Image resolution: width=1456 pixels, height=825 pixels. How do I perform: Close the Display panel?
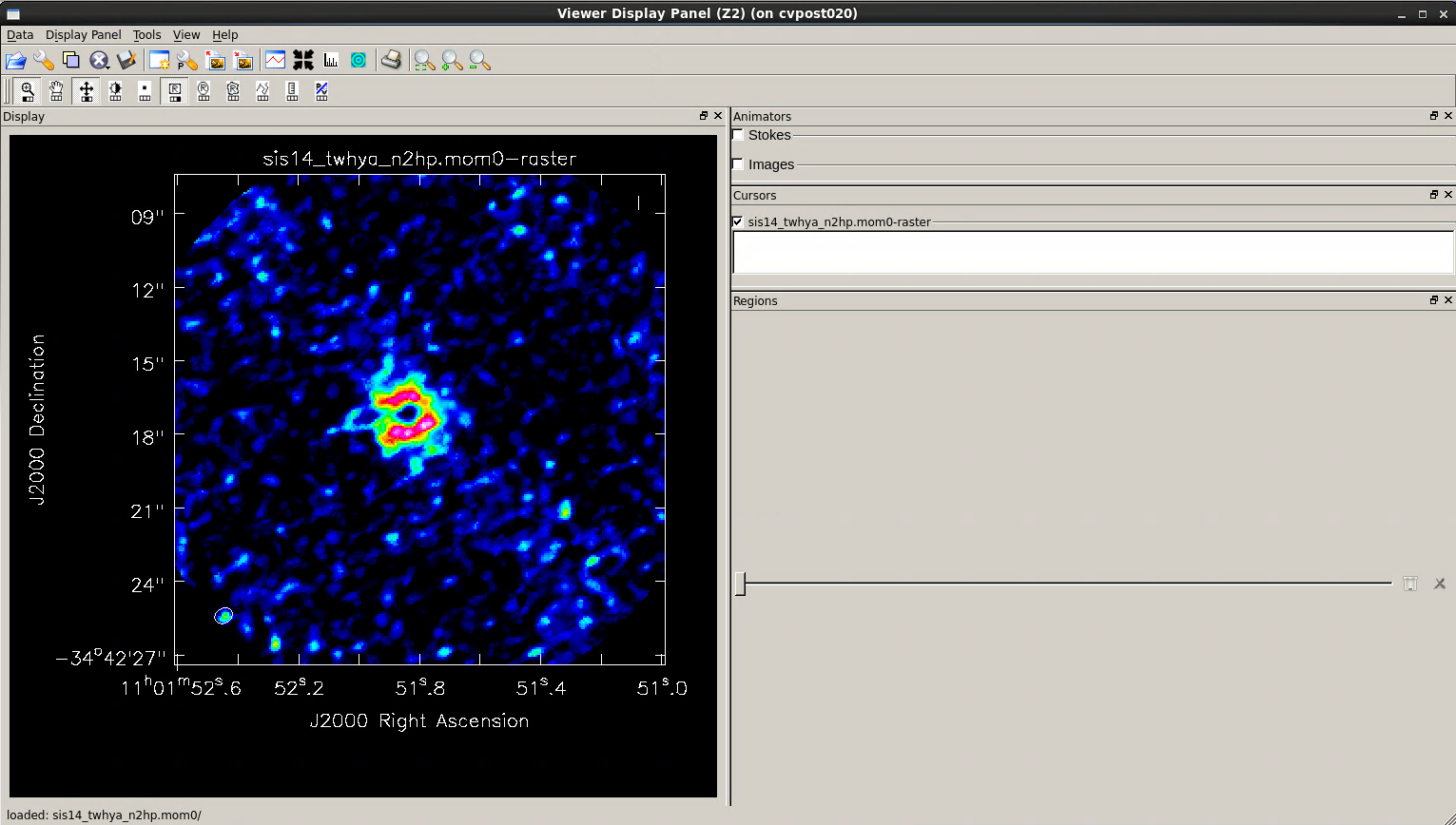coord(718,116)
